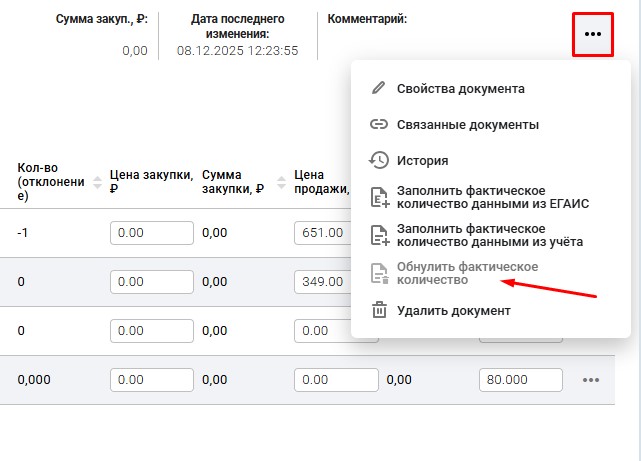Image resolution: width=641 pixels, height=461 pixels.
Task: Click the Цена продажи field in the last row
Action: tap(336, 380)
